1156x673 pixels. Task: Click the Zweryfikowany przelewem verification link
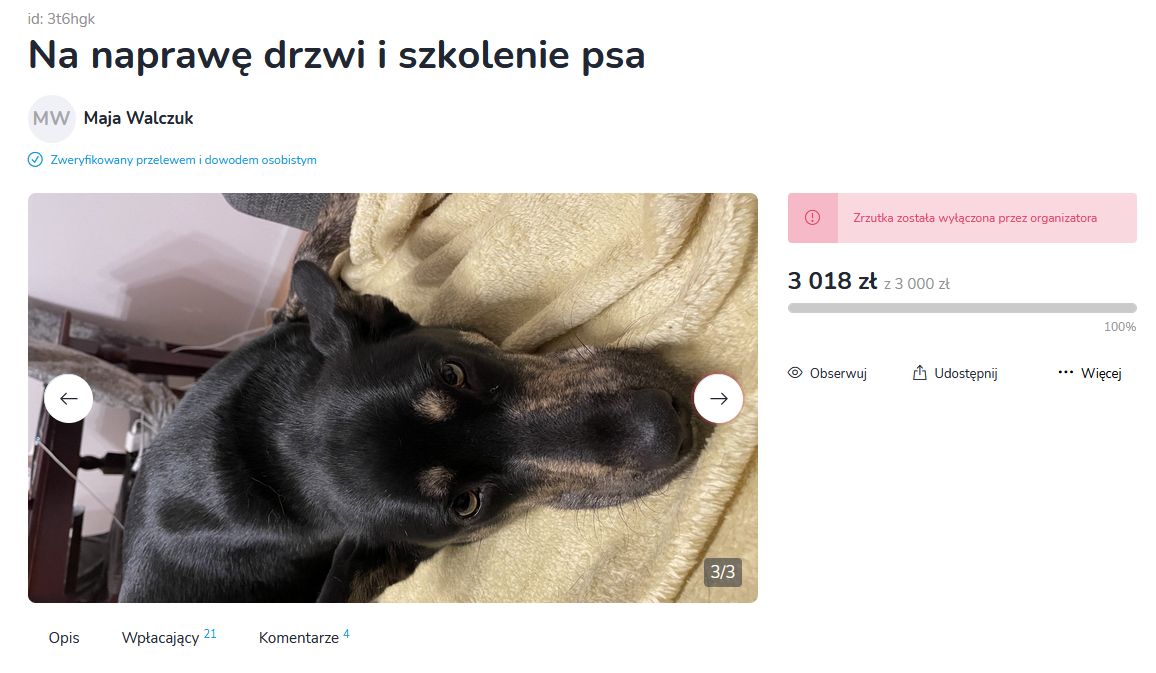(x=184, y=160)
